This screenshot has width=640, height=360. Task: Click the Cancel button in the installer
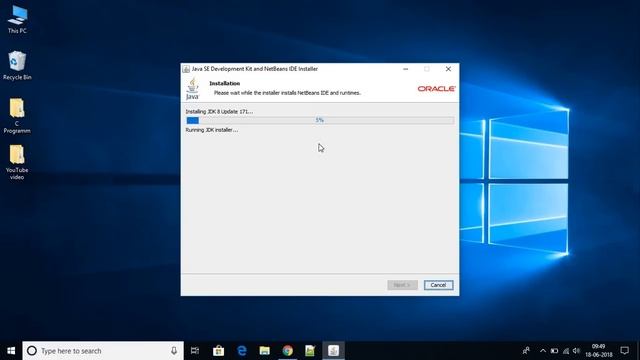click(x=438, y=285)
